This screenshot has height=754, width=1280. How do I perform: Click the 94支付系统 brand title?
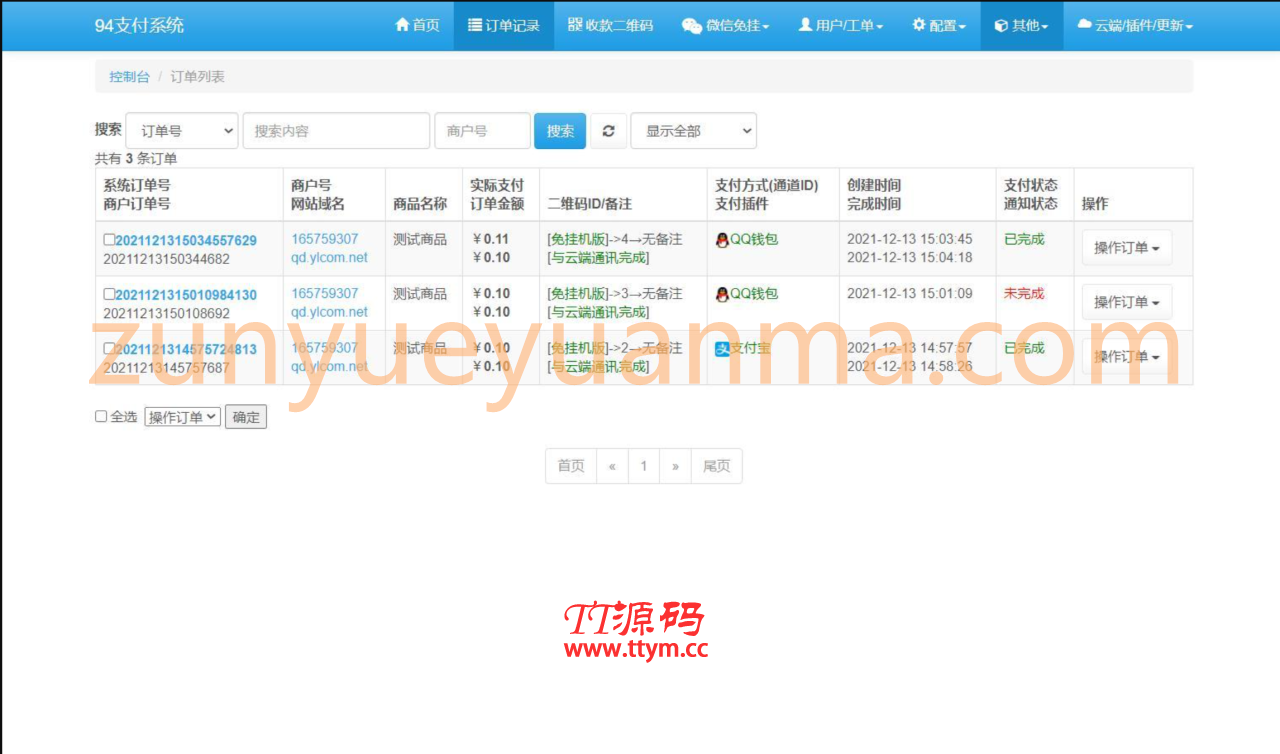click(x=139, y=25)
